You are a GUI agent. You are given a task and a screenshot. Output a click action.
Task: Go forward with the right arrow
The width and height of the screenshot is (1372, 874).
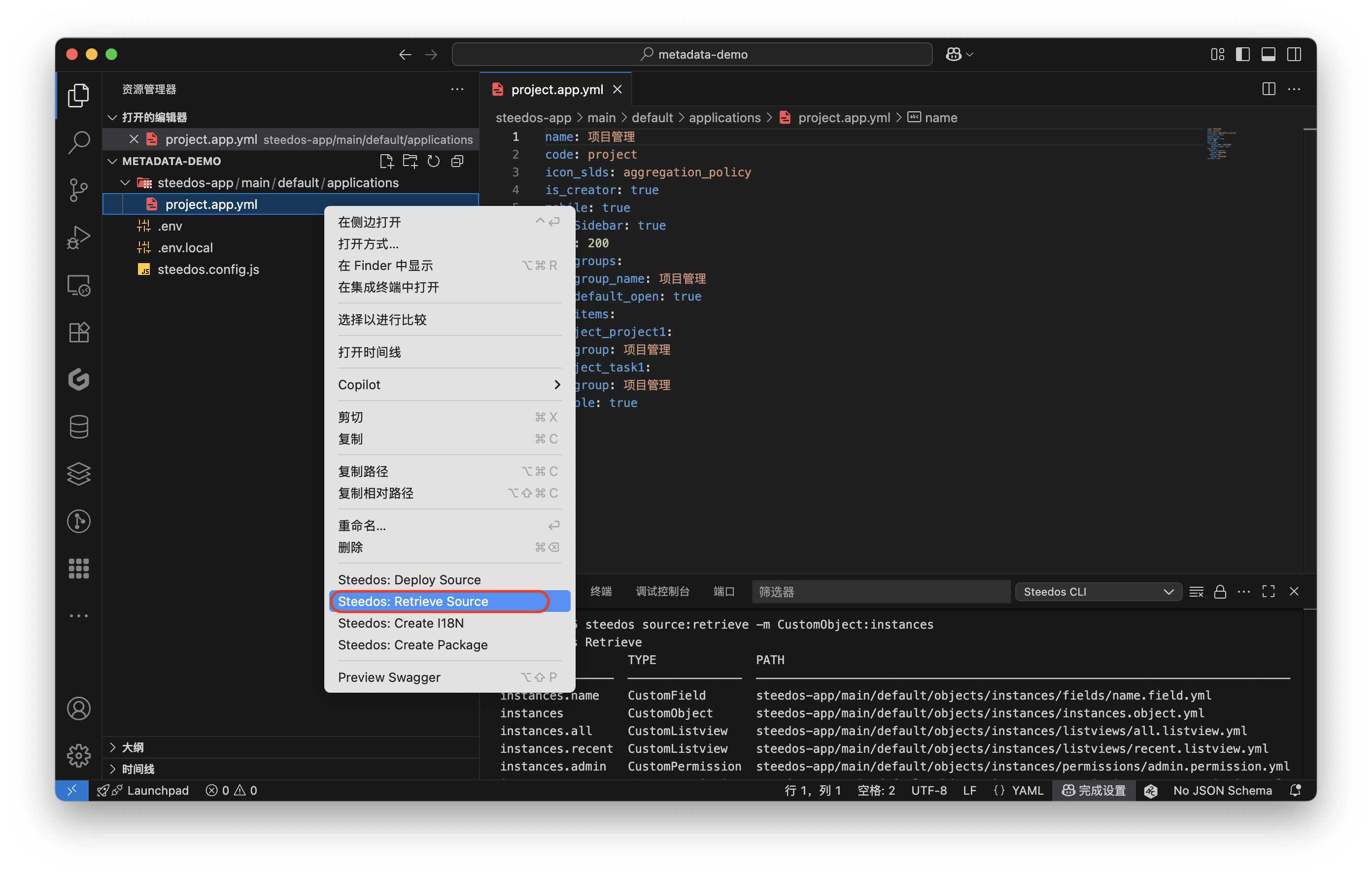[x=431, y=55]
